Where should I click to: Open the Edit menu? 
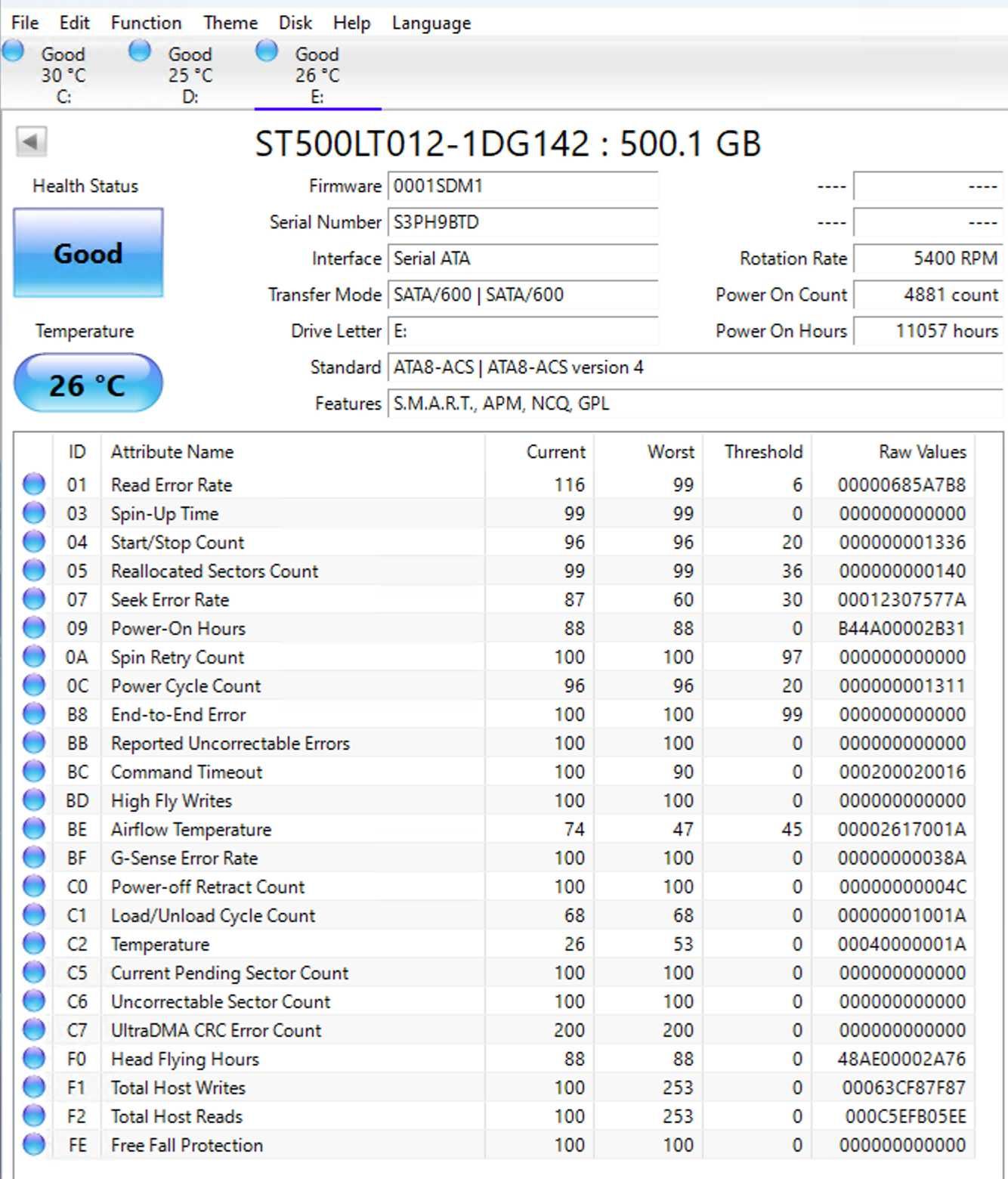click(74, 23)
